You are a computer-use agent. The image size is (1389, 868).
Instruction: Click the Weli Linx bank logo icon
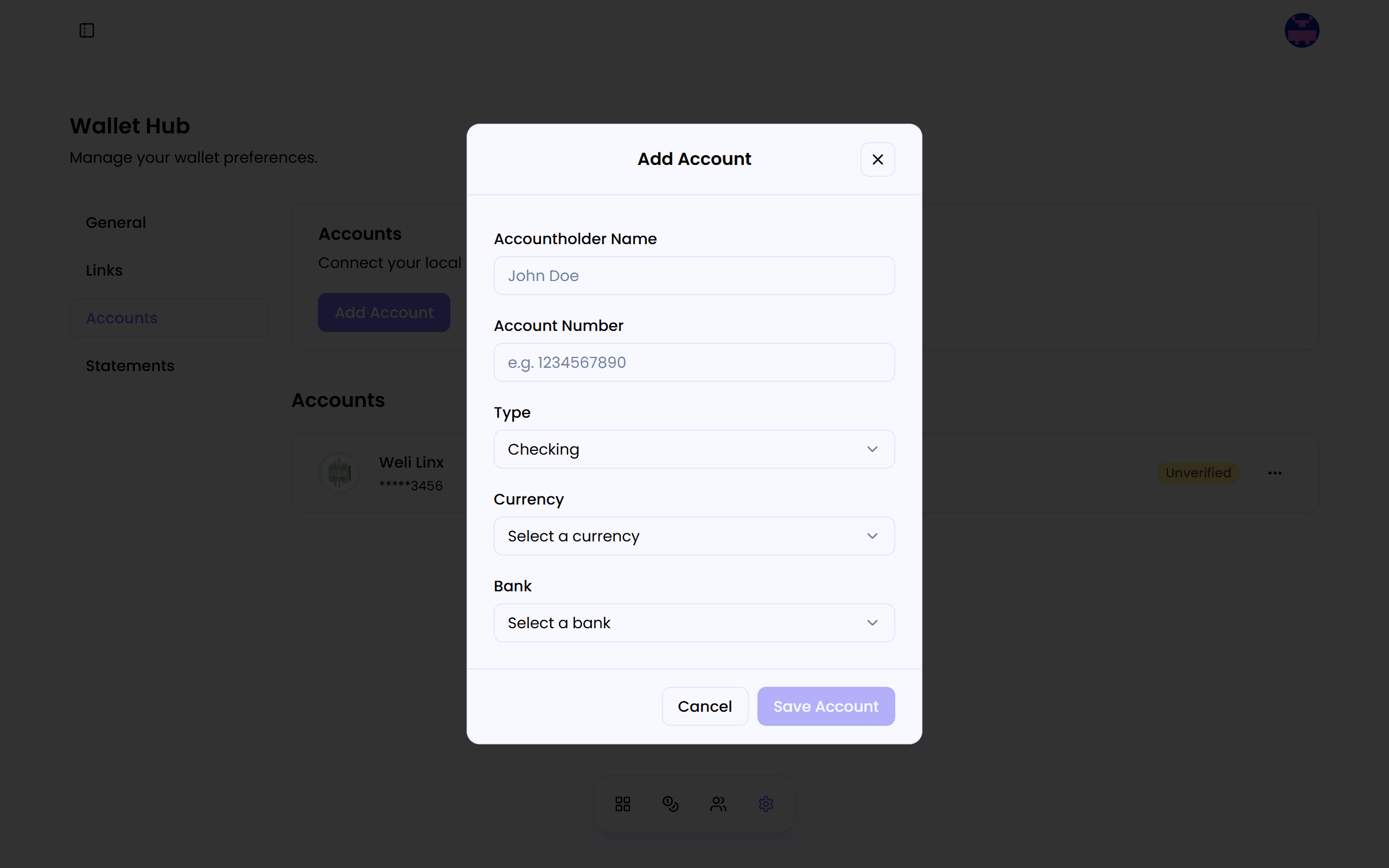pyautogui.click(x=339, y=473)
